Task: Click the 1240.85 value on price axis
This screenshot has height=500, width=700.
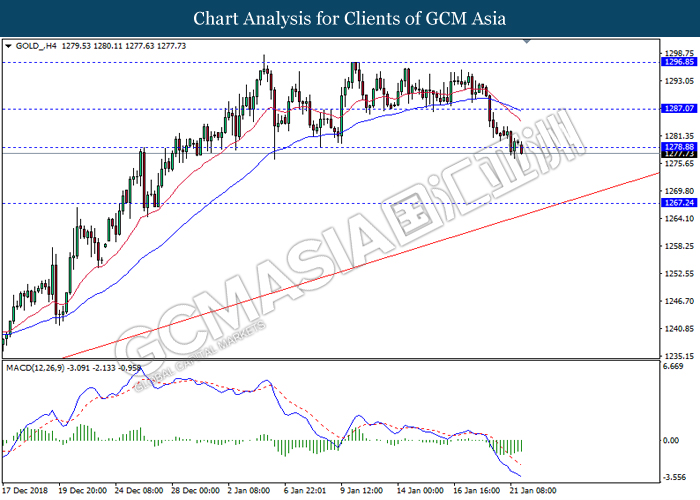Action: (679, 329)
